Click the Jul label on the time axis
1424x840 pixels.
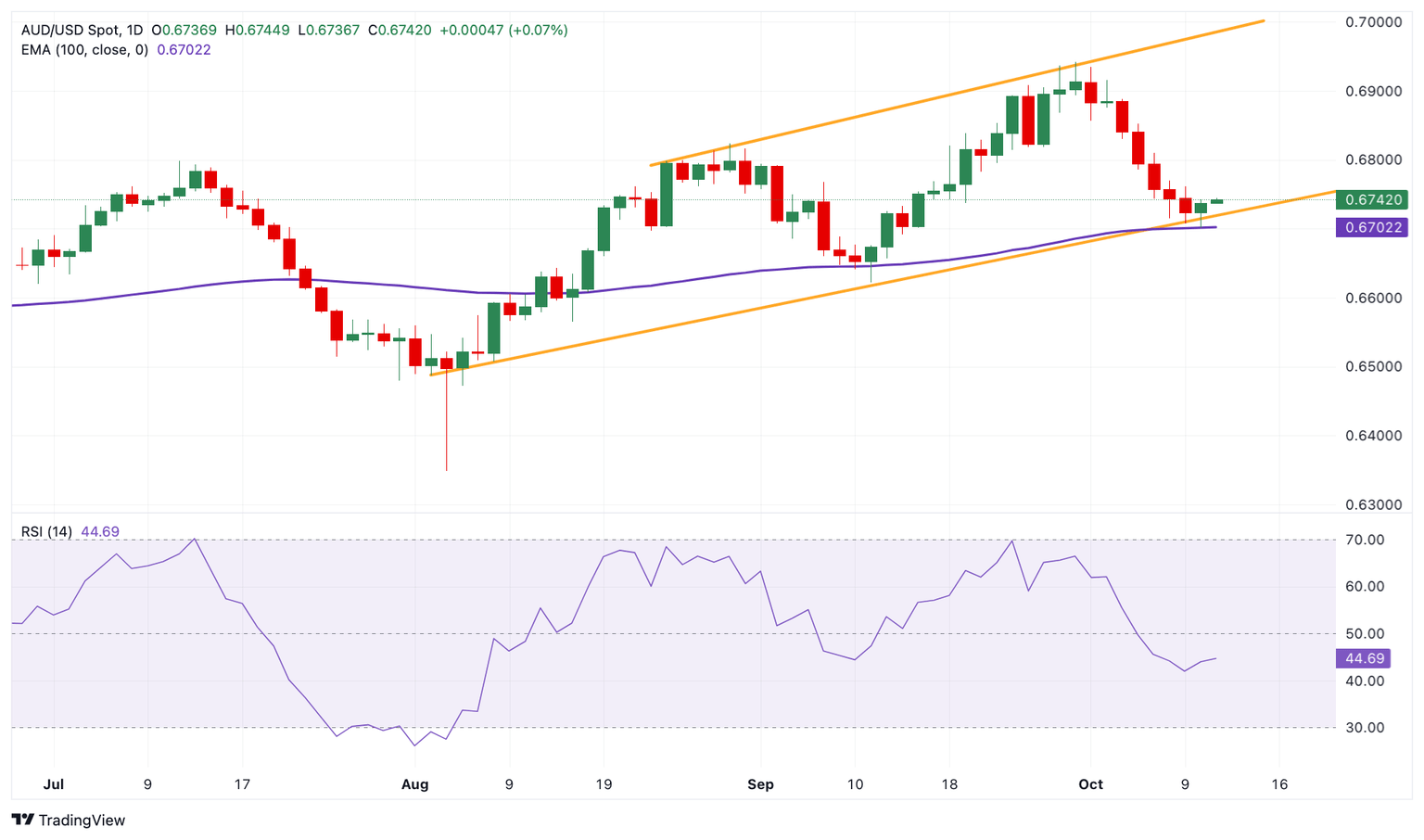tap(54, 784)
